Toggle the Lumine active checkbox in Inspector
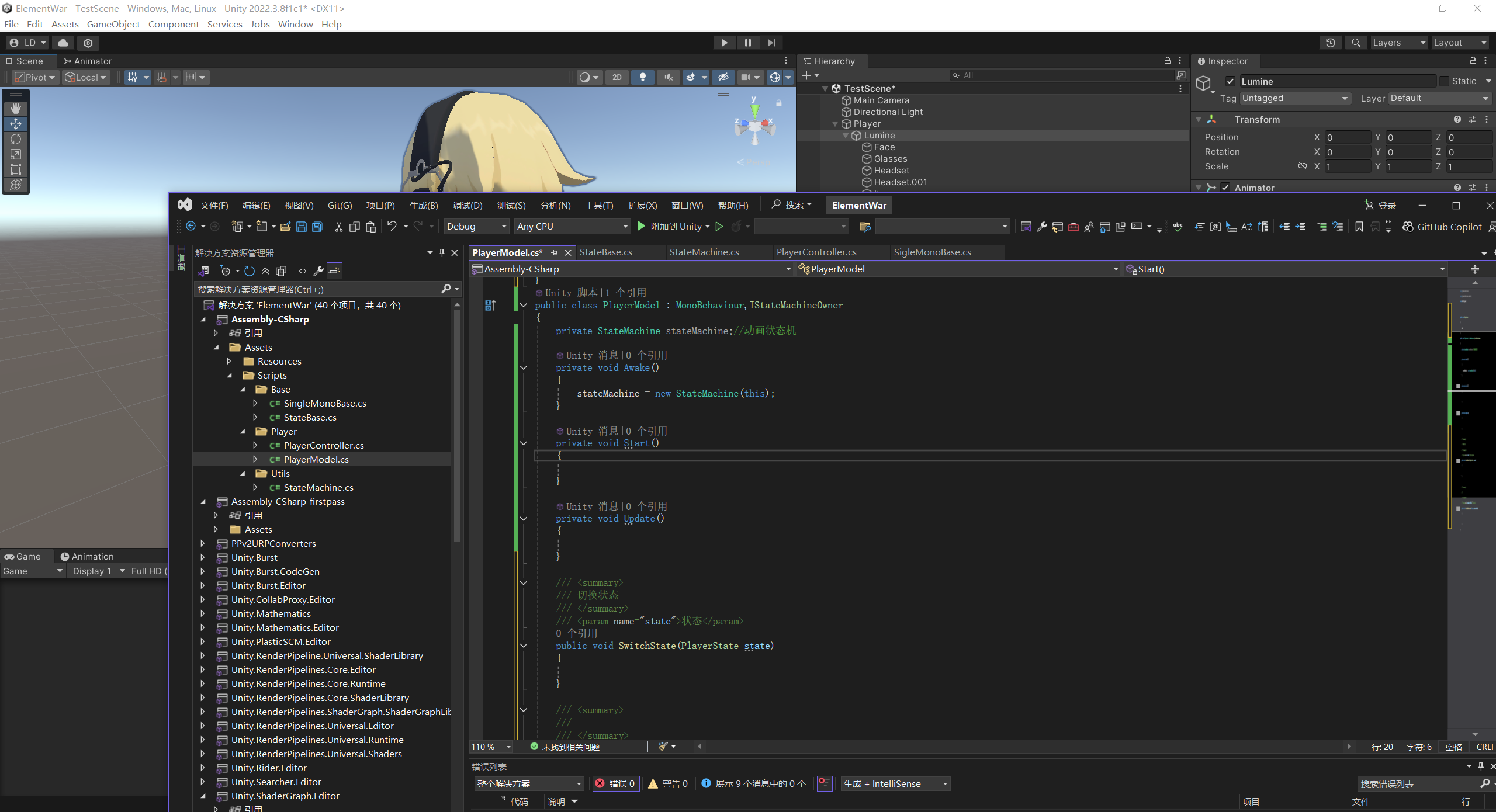 click(x=1230, y=81)
